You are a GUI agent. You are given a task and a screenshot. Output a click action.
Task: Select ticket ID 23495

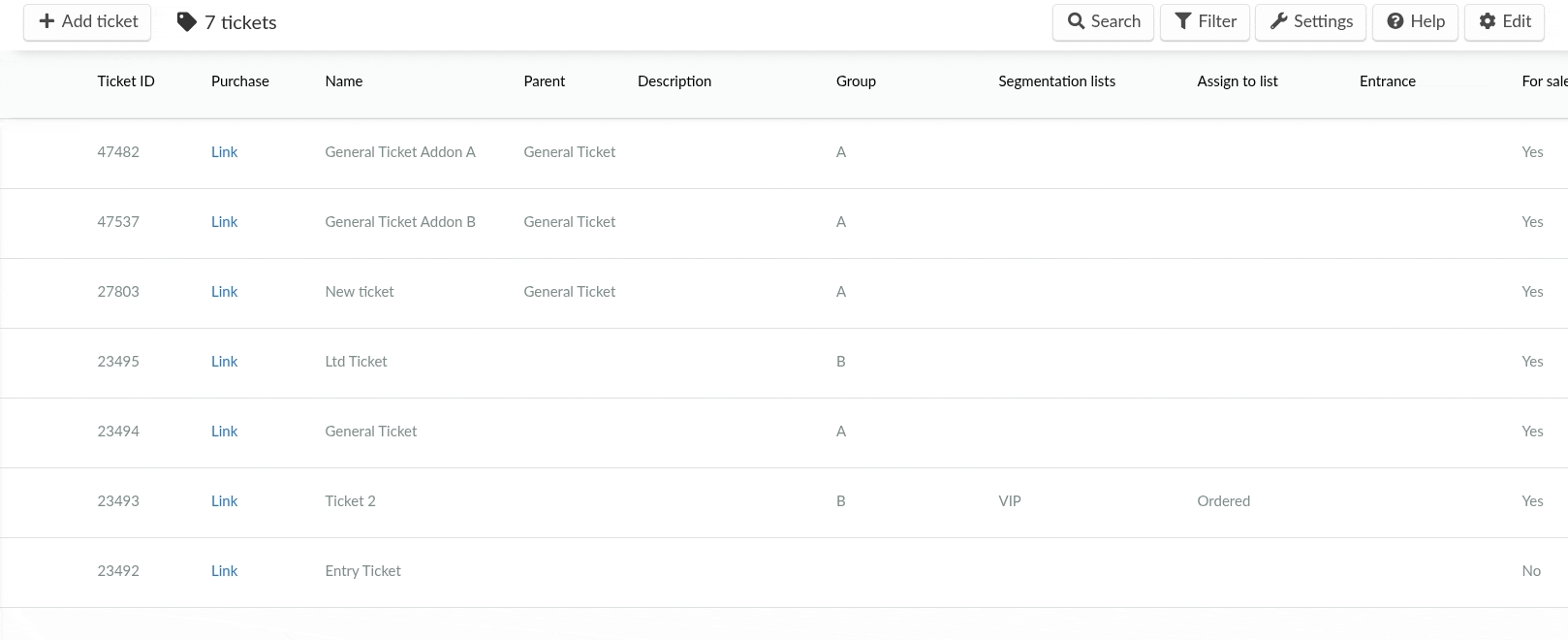pyautogui.click(x=118, y=362)
